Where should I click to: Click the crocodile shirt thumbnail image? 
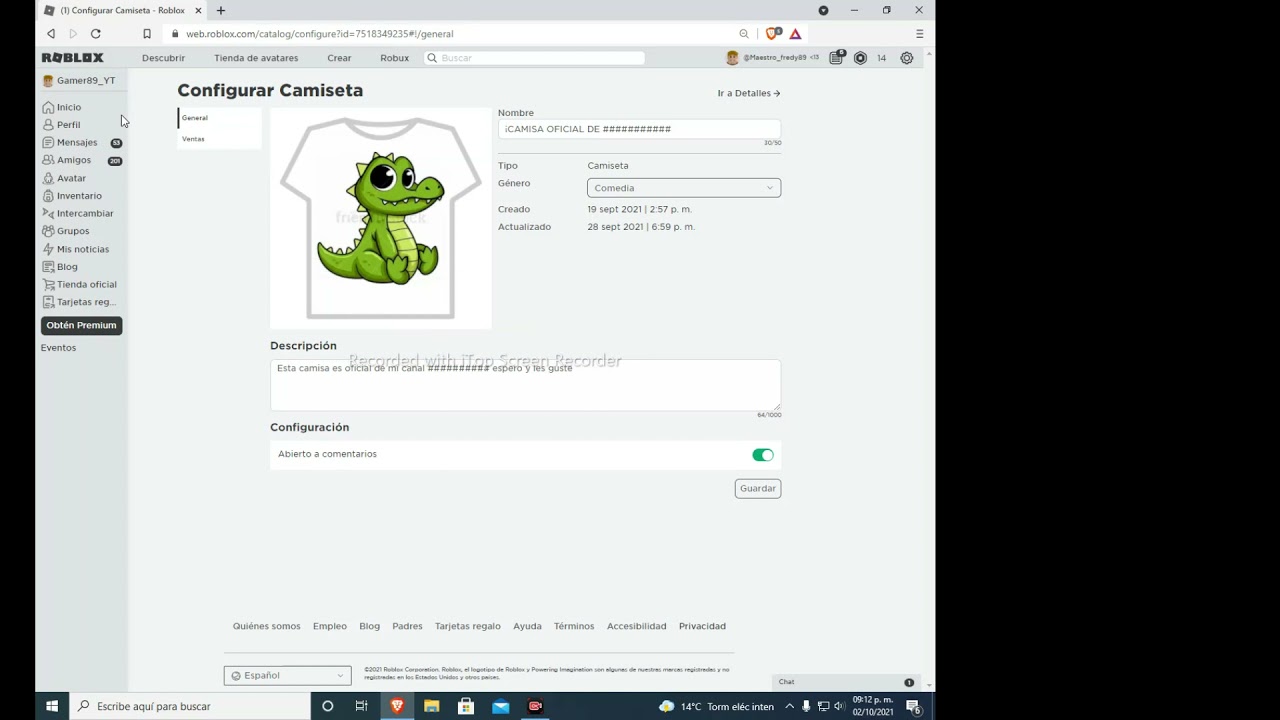380,218
